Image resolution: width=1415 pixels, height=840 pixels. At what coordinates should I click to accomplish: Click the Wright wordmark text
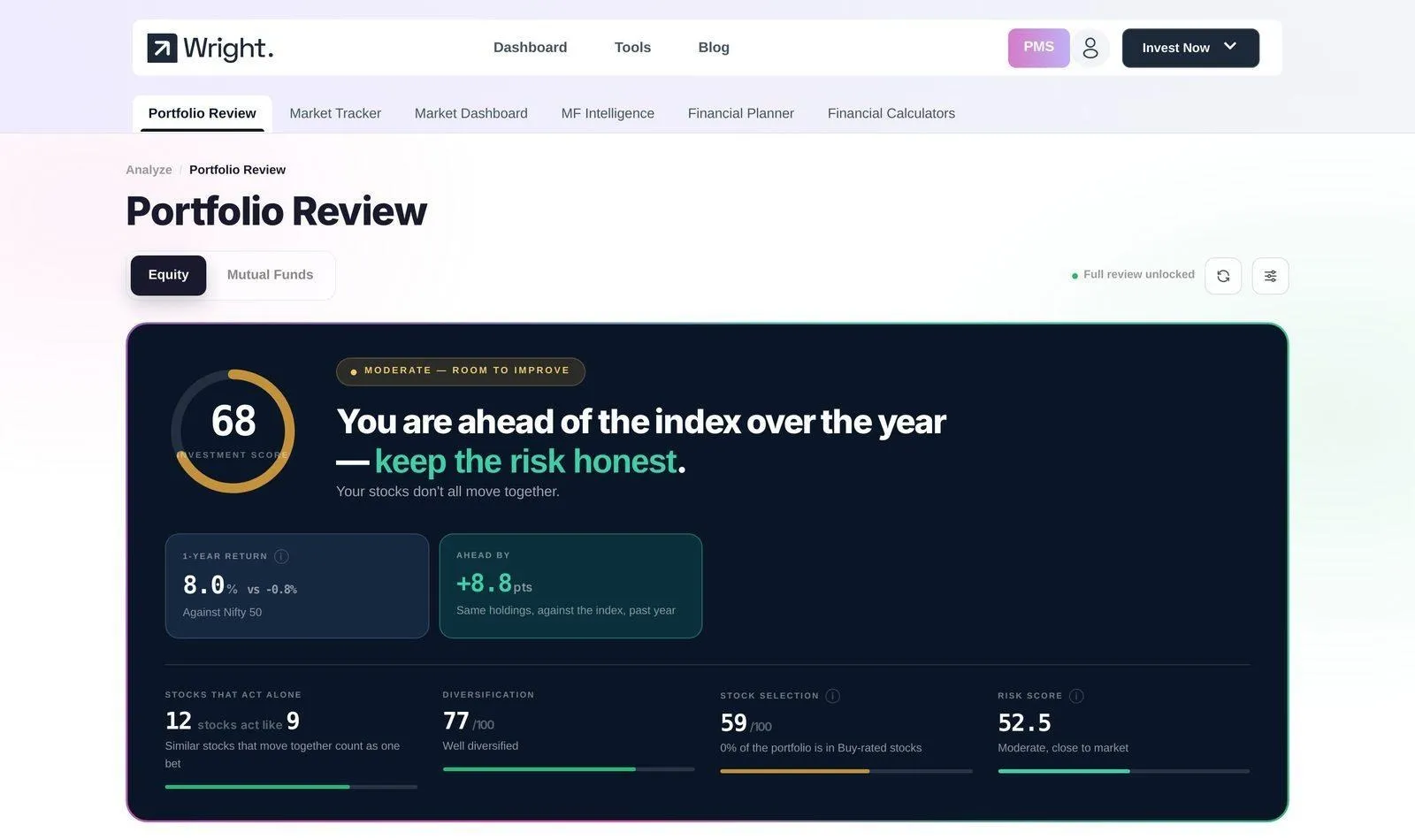click(228, 48)
